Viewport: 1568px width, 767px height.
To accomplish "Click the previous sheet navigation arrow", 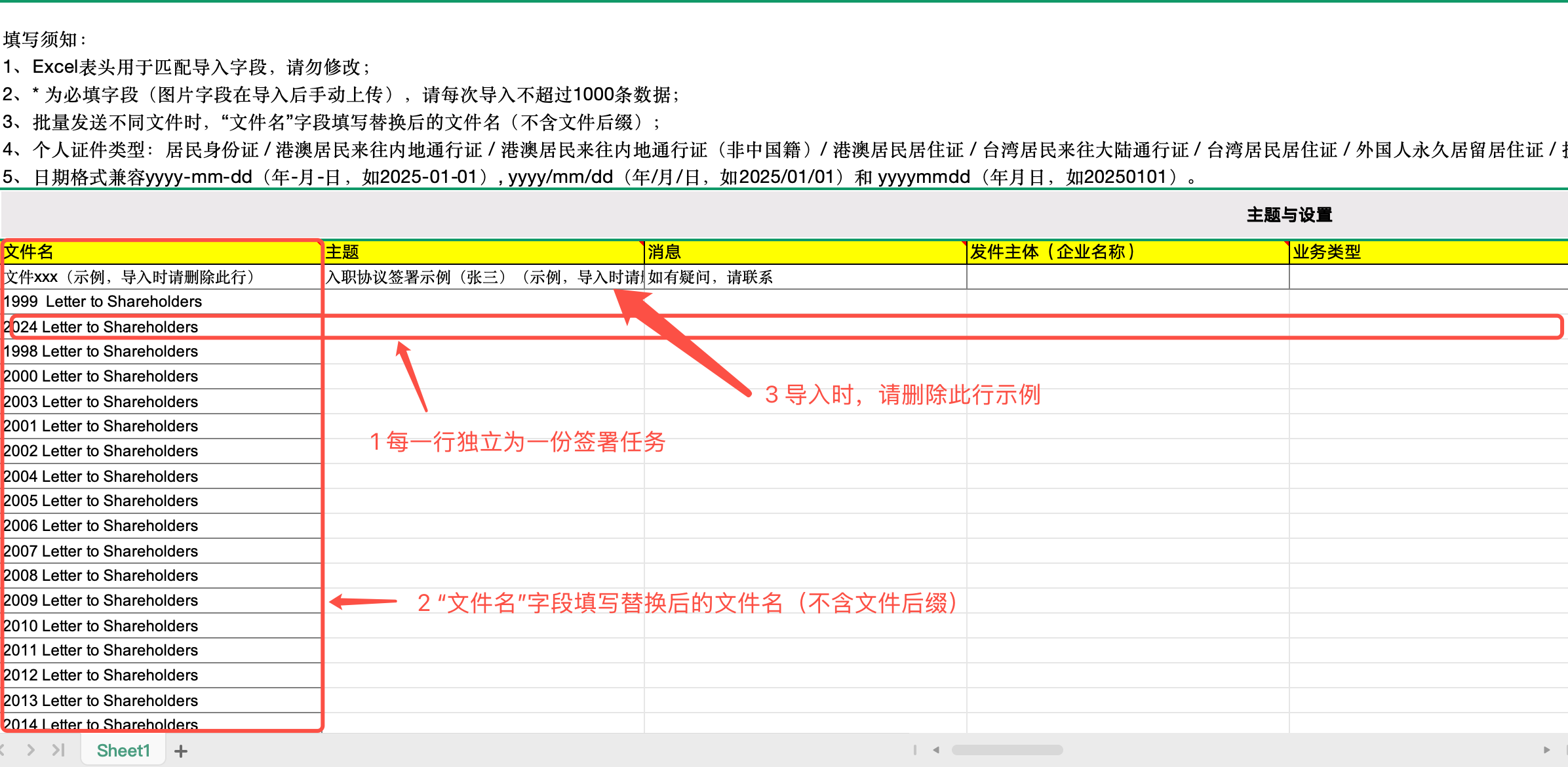I will [x=3, y=750].
